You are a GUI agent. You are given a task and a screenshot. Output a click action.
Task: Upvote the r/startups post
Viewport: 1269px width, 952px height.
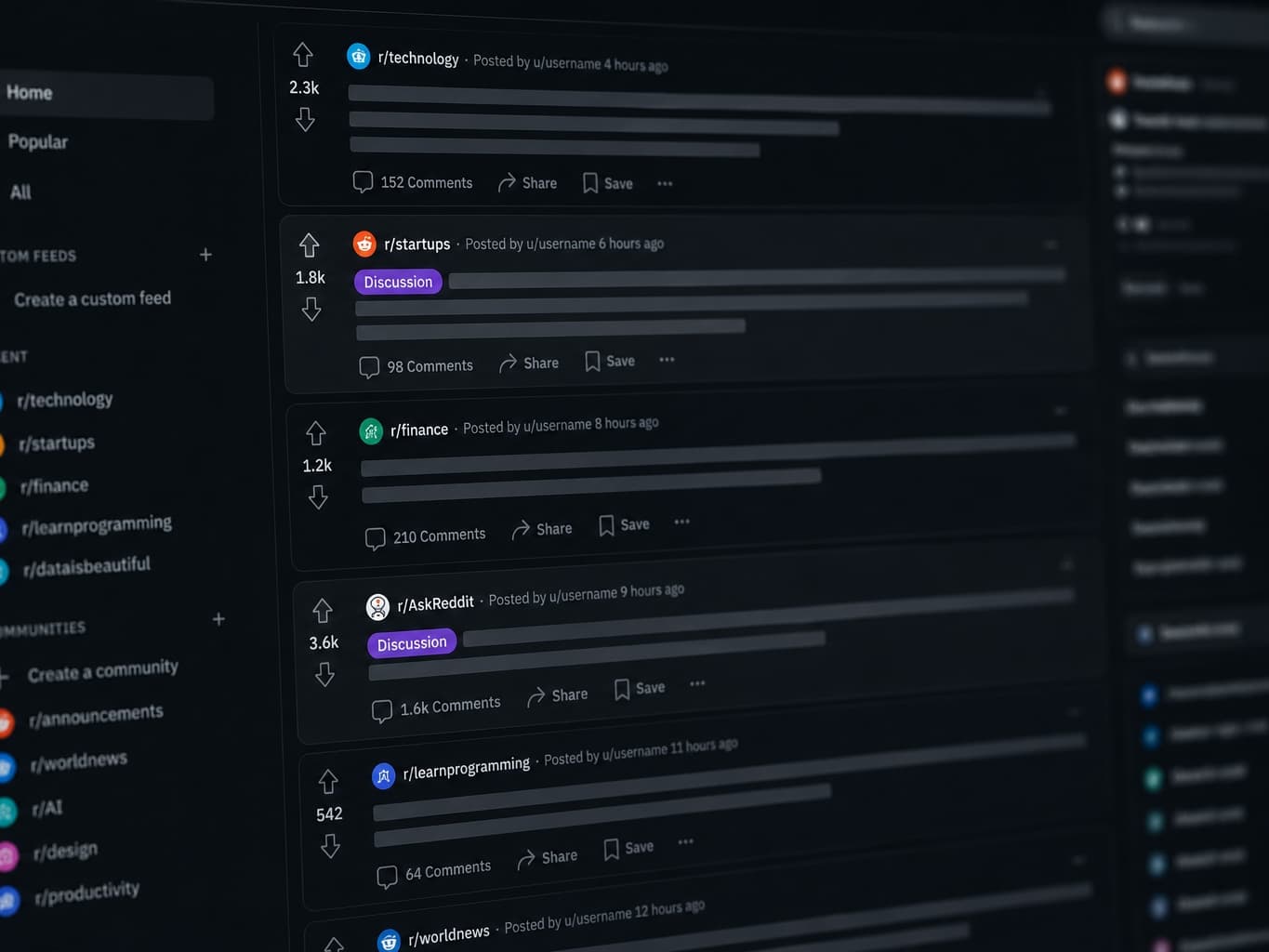pos(310,245)
